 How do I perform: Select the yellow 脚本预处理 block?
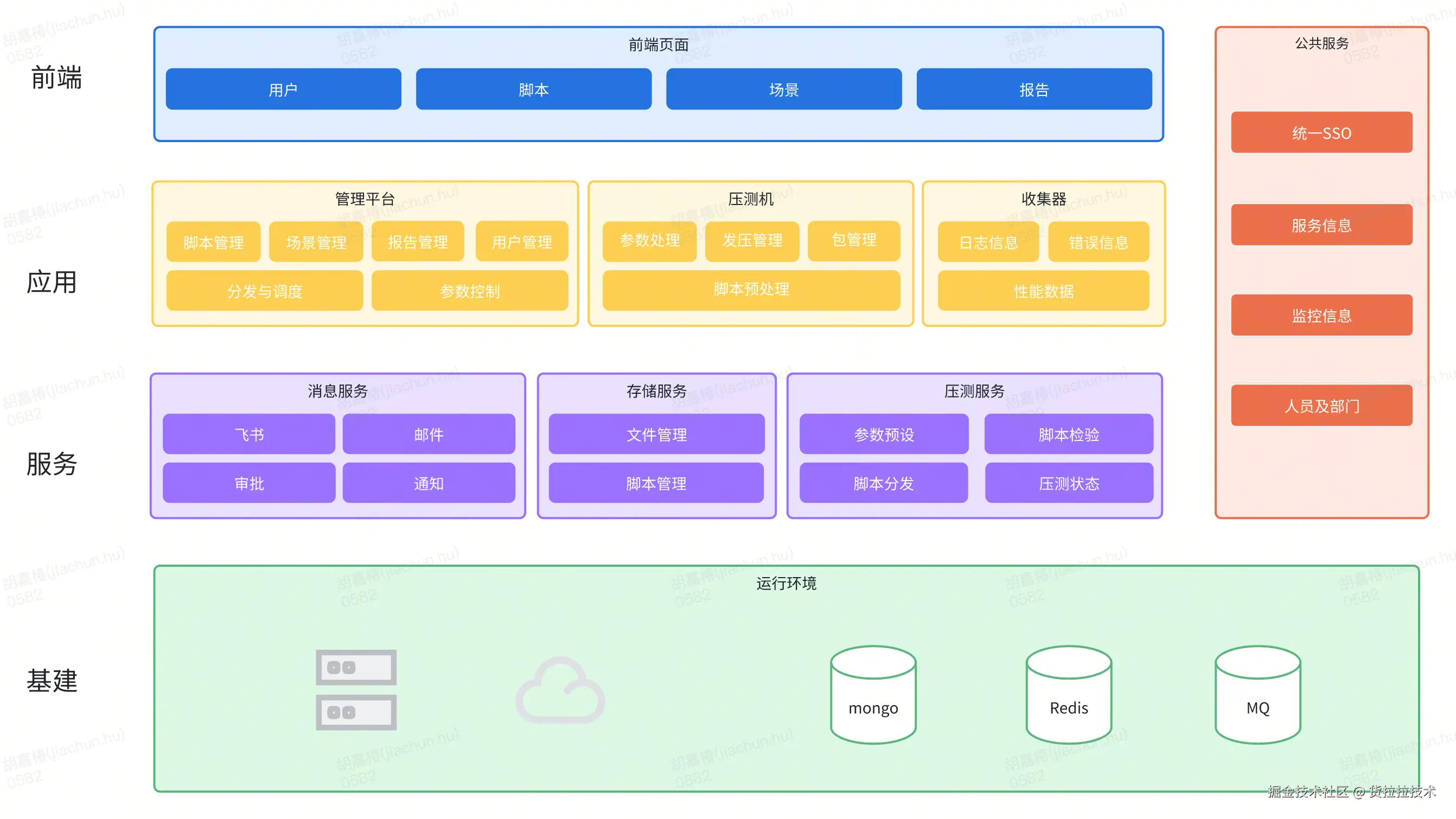point(751,290)
